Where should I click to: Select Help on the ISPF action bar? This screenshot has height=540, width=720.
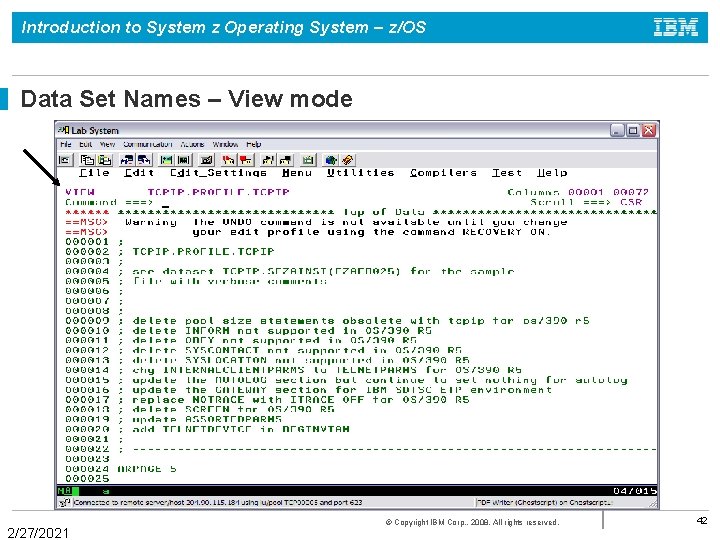[551, 173]
